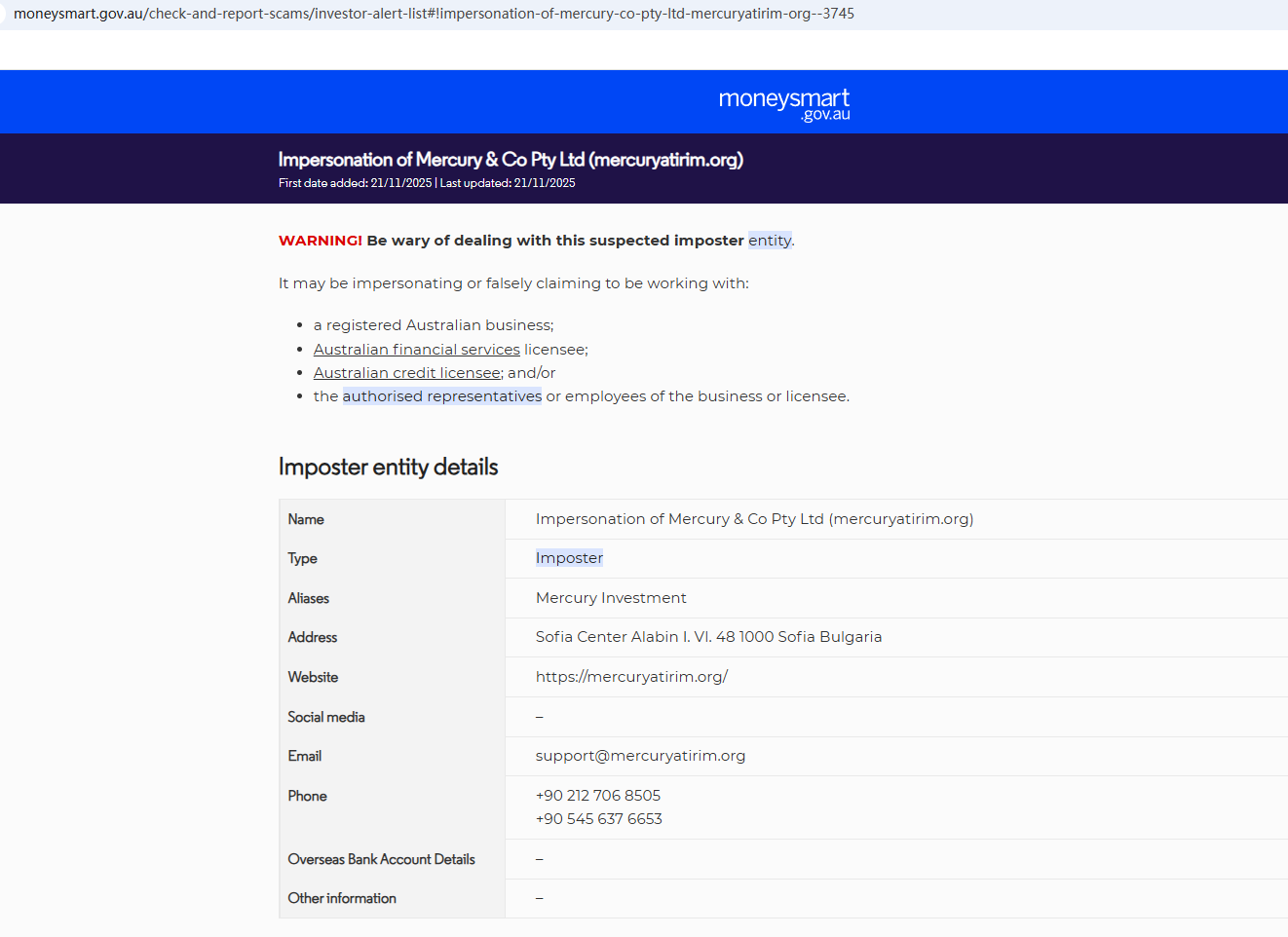This screenshot has height=937, width=1288.
Task: Click the highlighted entity term in warning
Action: tap(770, 241)
